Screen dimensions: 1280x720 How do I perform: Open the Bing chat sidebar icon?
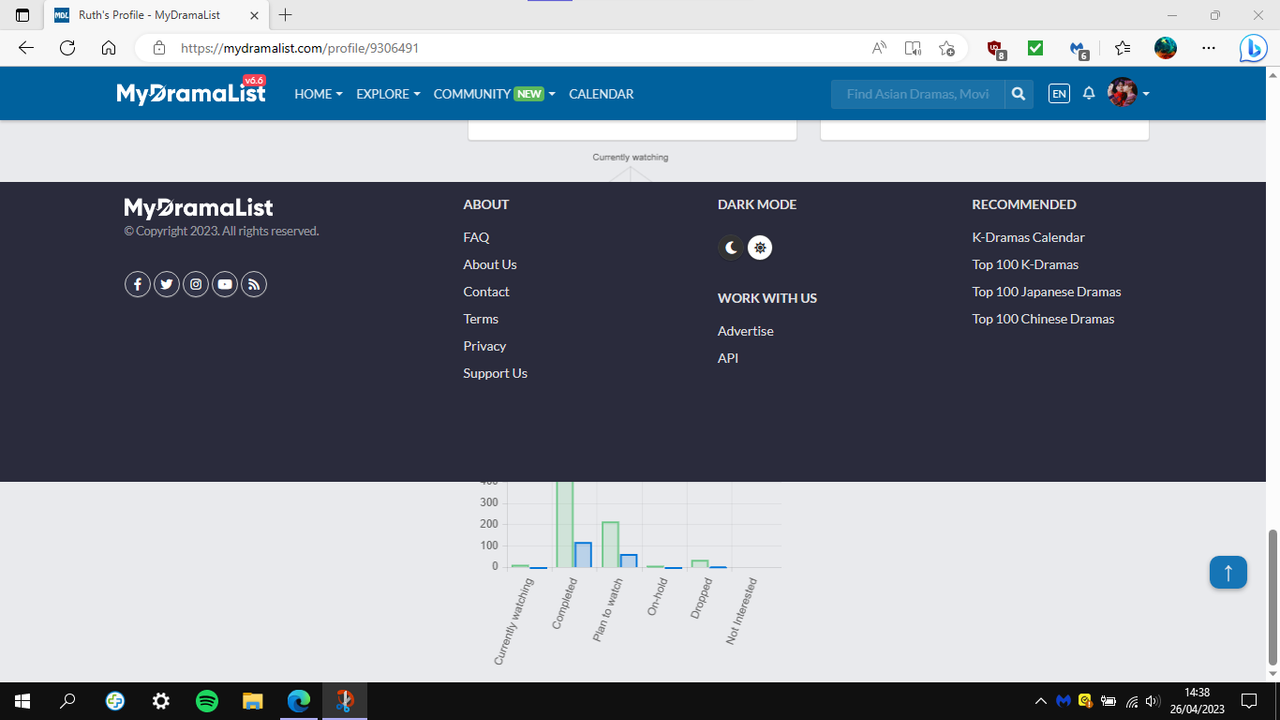tap(1253, 48)
